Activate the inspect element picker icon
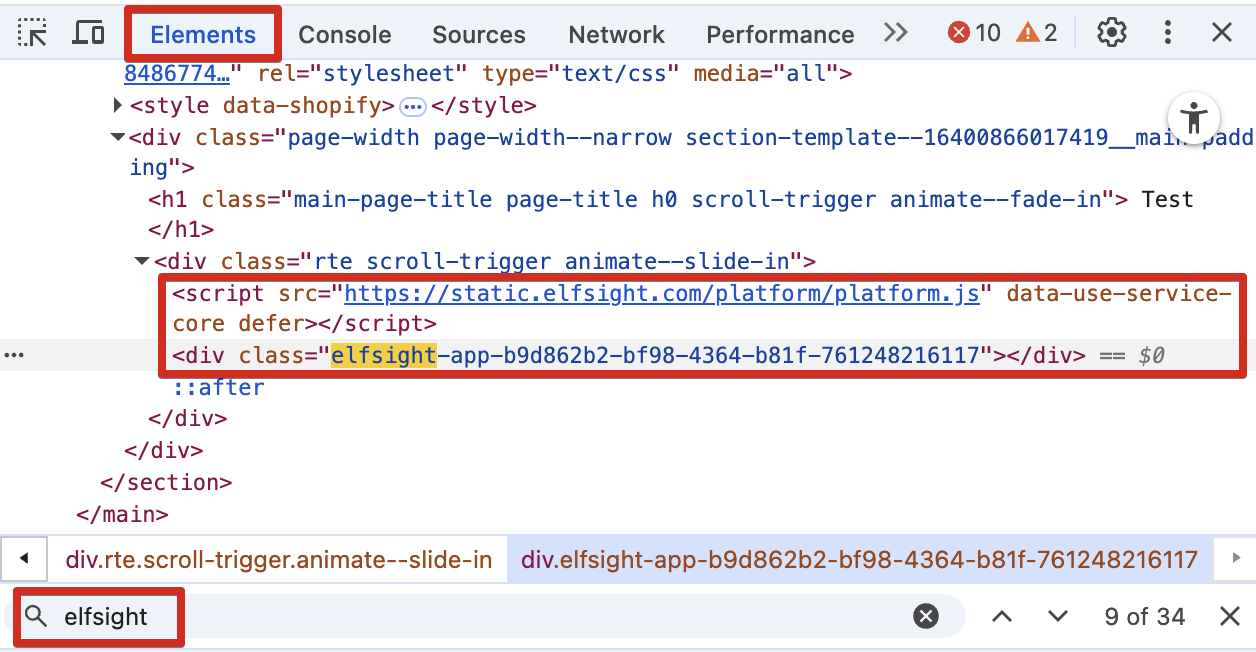1256x652 pixels. (x=33, y=33)
